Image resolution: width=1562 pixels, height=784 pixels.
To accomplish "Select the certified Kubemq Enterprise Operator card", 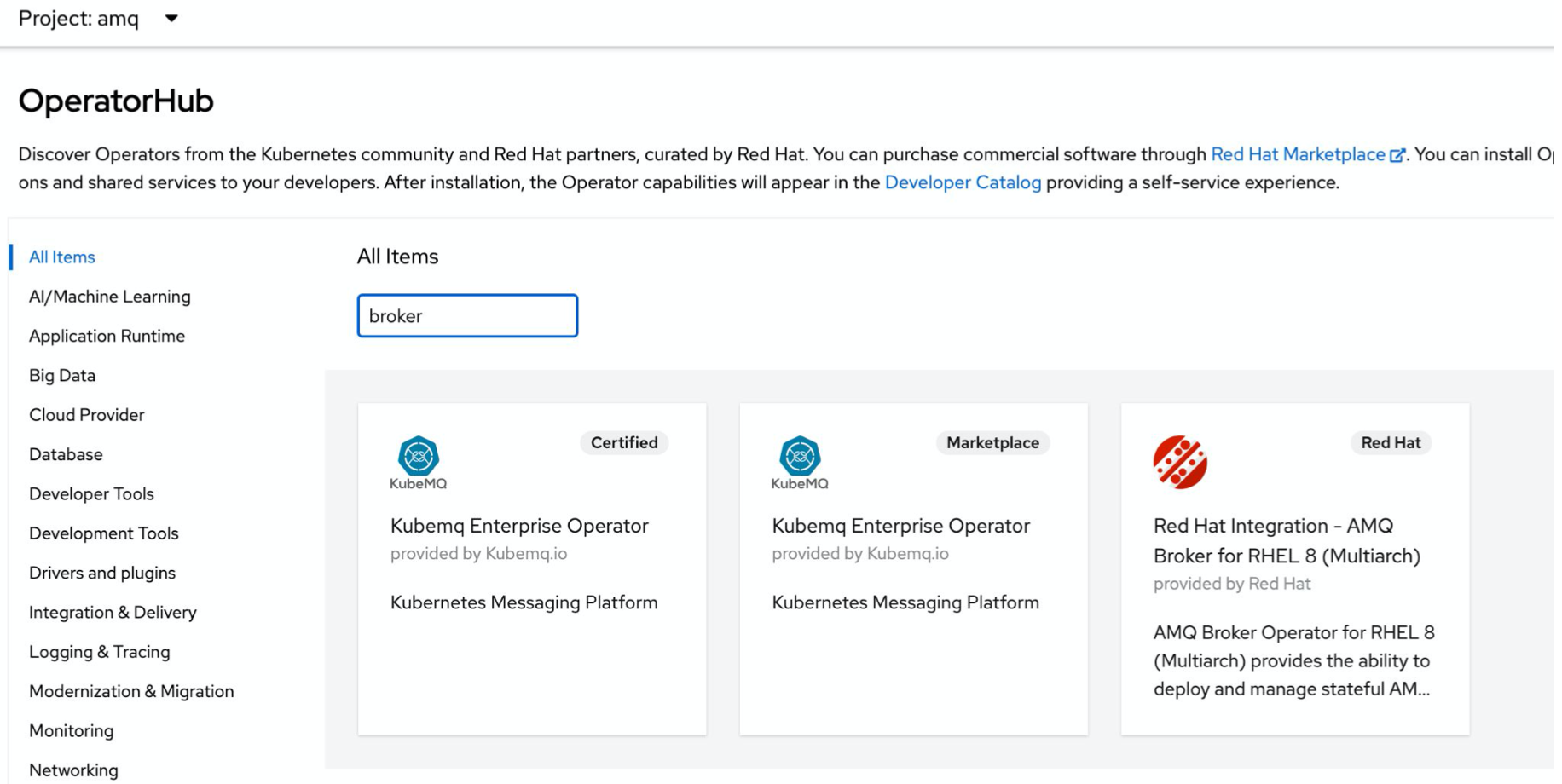I will [x=532, y=568].
